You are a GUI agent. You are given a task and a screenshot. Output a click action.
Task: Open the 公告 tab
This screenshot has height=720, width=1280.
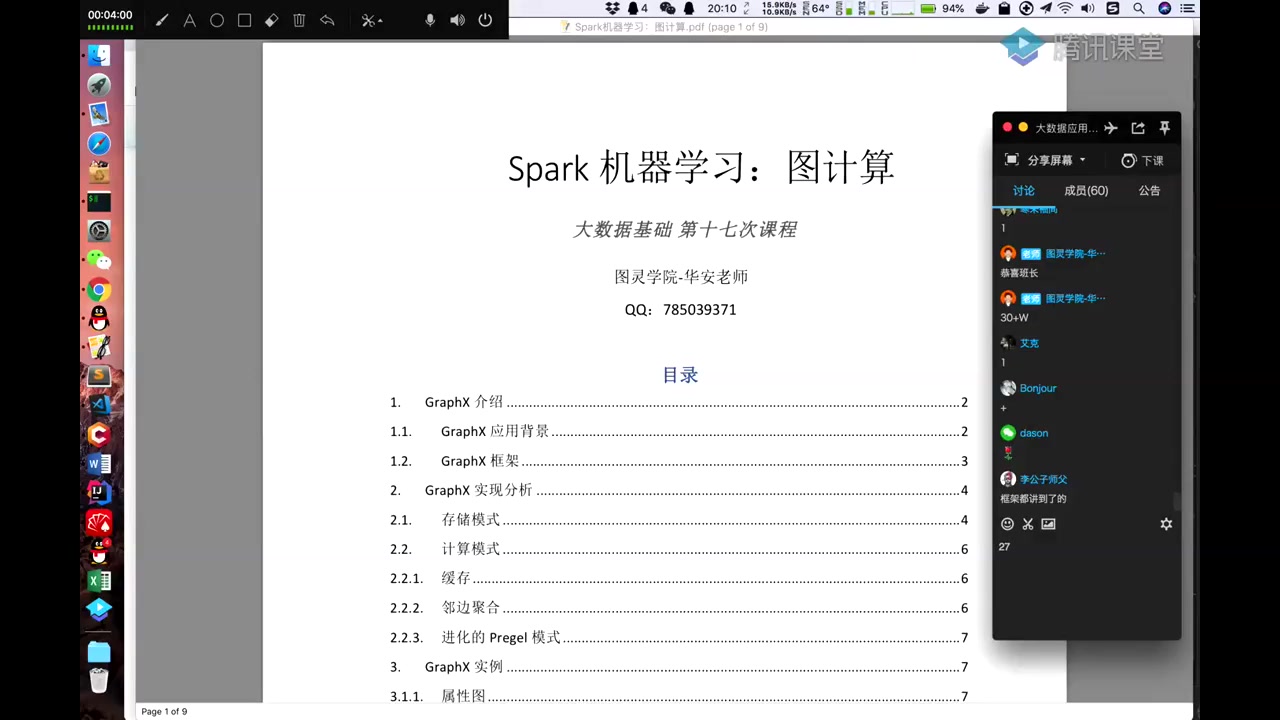(1149, 190)
